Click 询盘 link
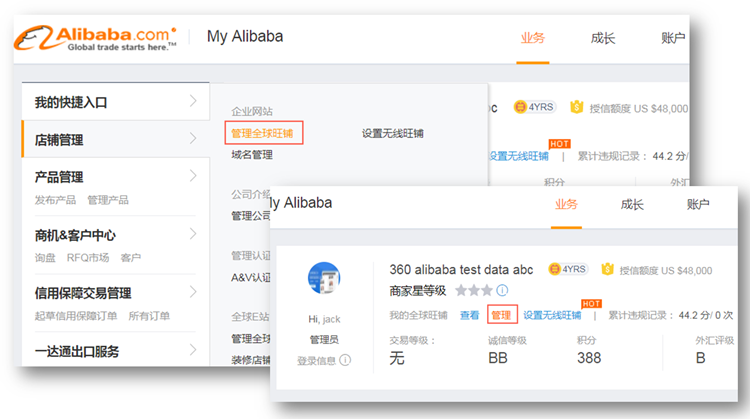This screenshot has width=750, height=419. coord(45,258)
